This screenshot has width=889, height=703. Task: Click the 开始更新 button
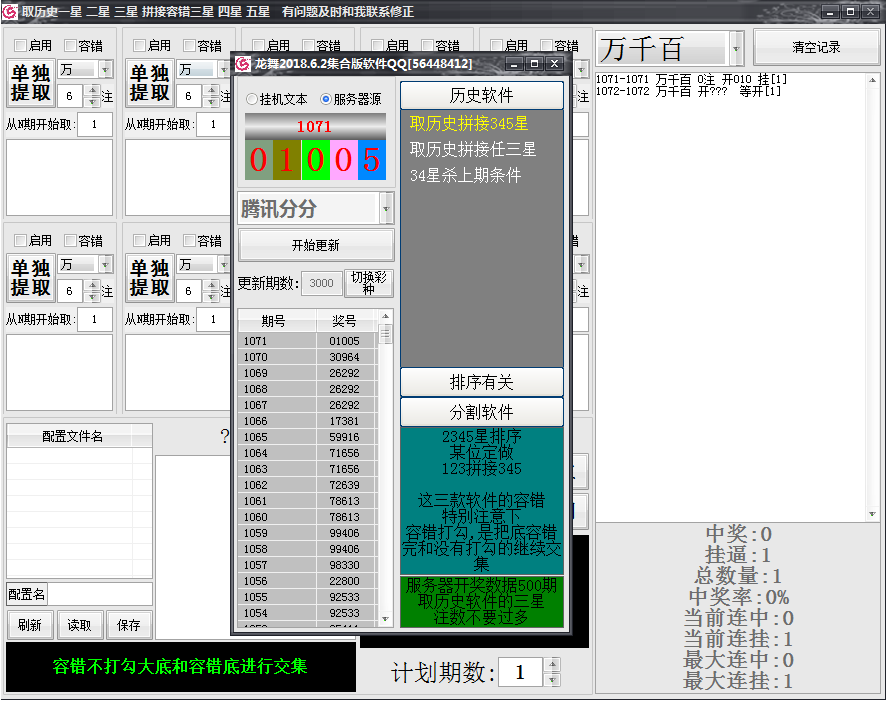pos(315,245)
